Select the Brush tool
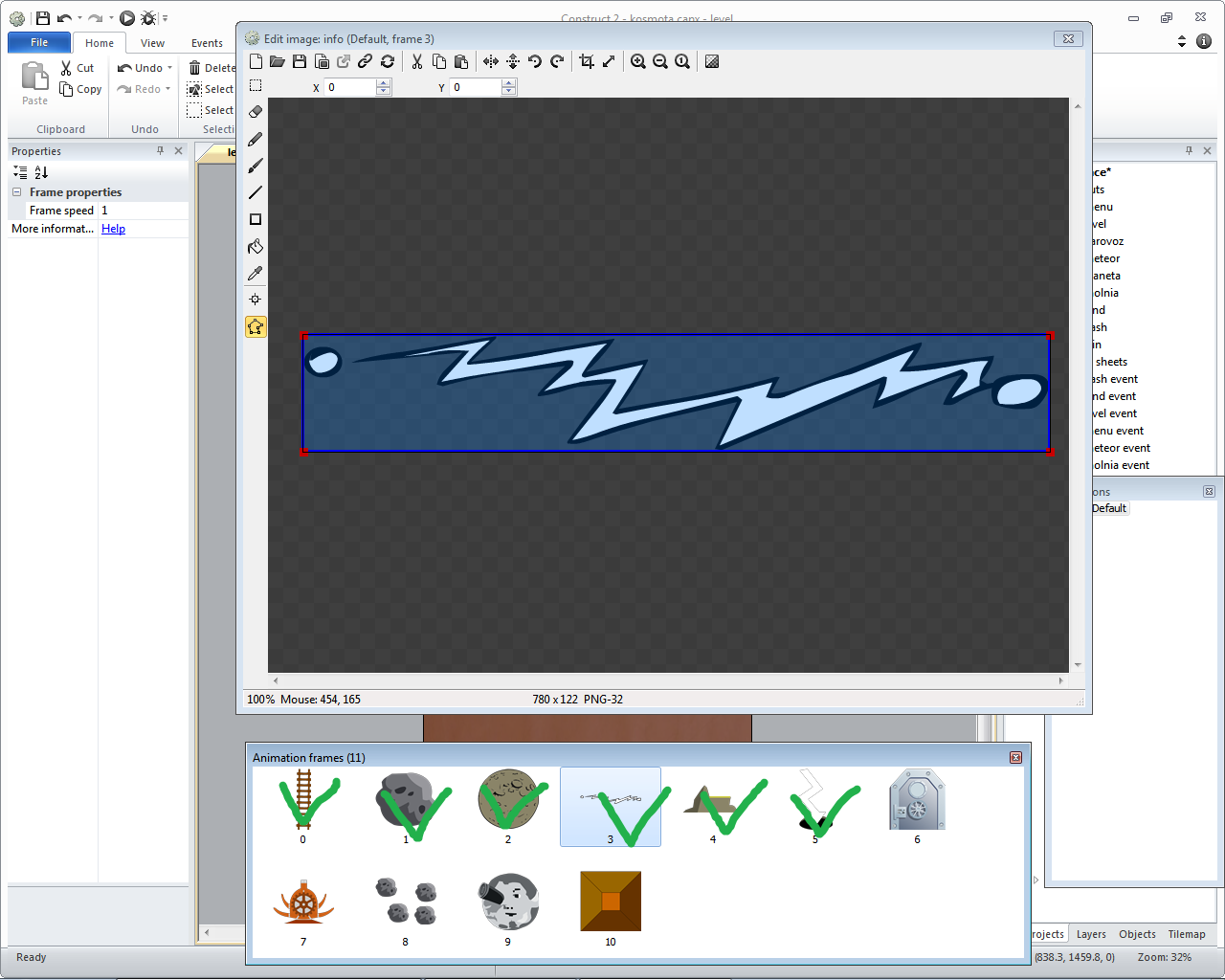The image size is (1225, 980). point(256,166)
